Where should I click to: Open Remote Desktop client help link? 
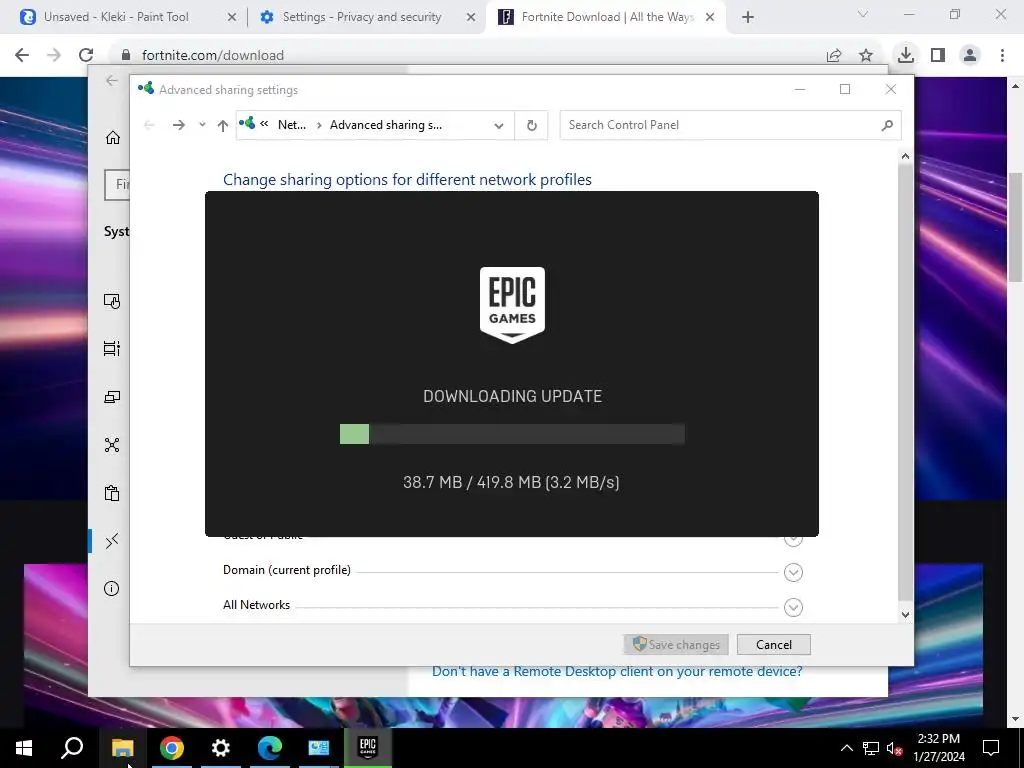point(616,671)
